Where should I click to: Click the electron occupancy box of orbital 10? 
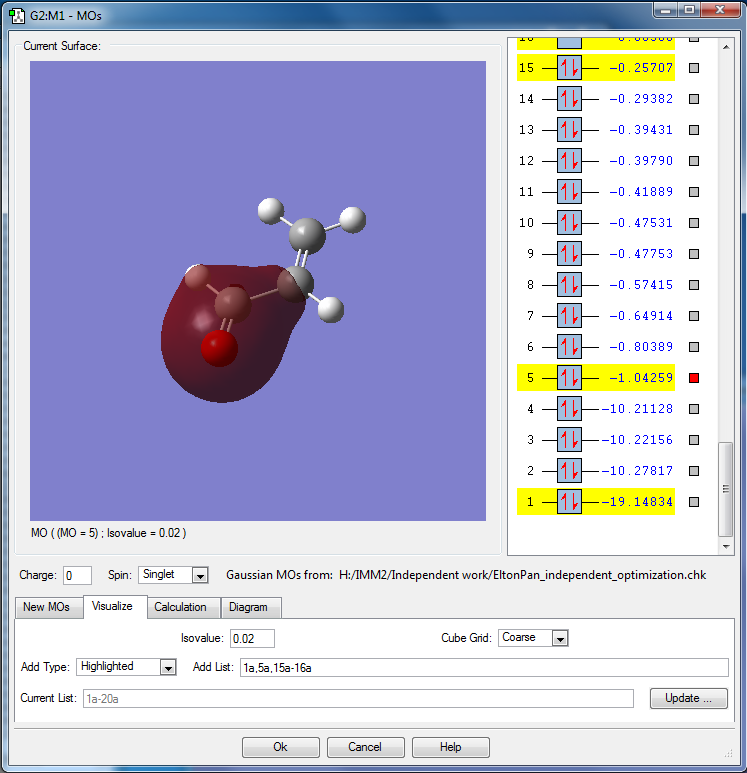click(x=569, y=223)
